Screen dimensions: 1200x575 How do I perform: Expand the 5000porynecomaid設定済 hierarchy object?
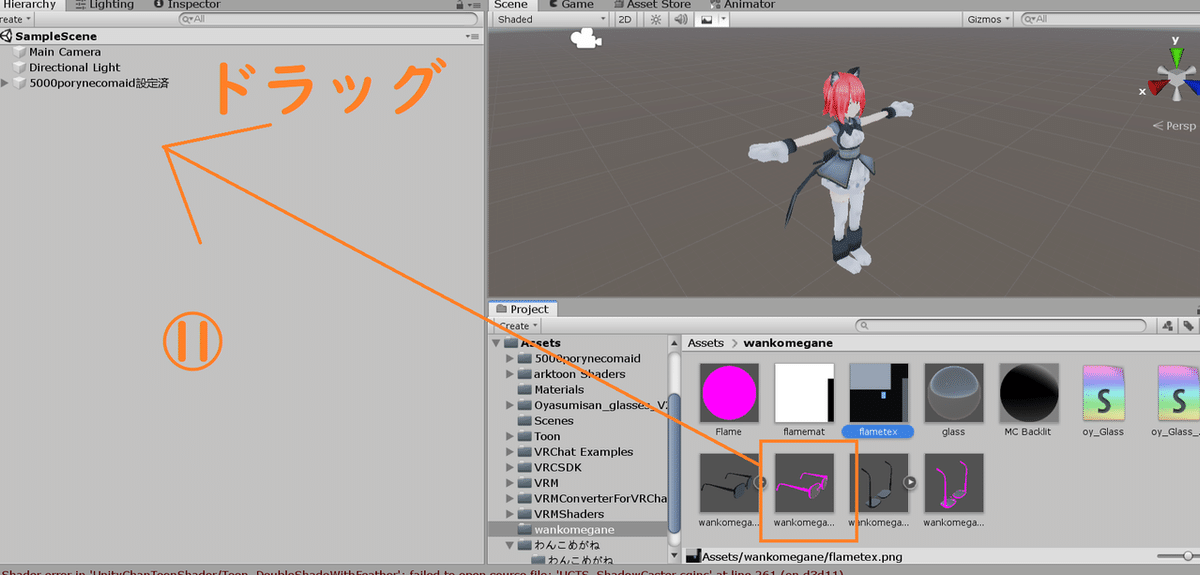coord(5,83)
